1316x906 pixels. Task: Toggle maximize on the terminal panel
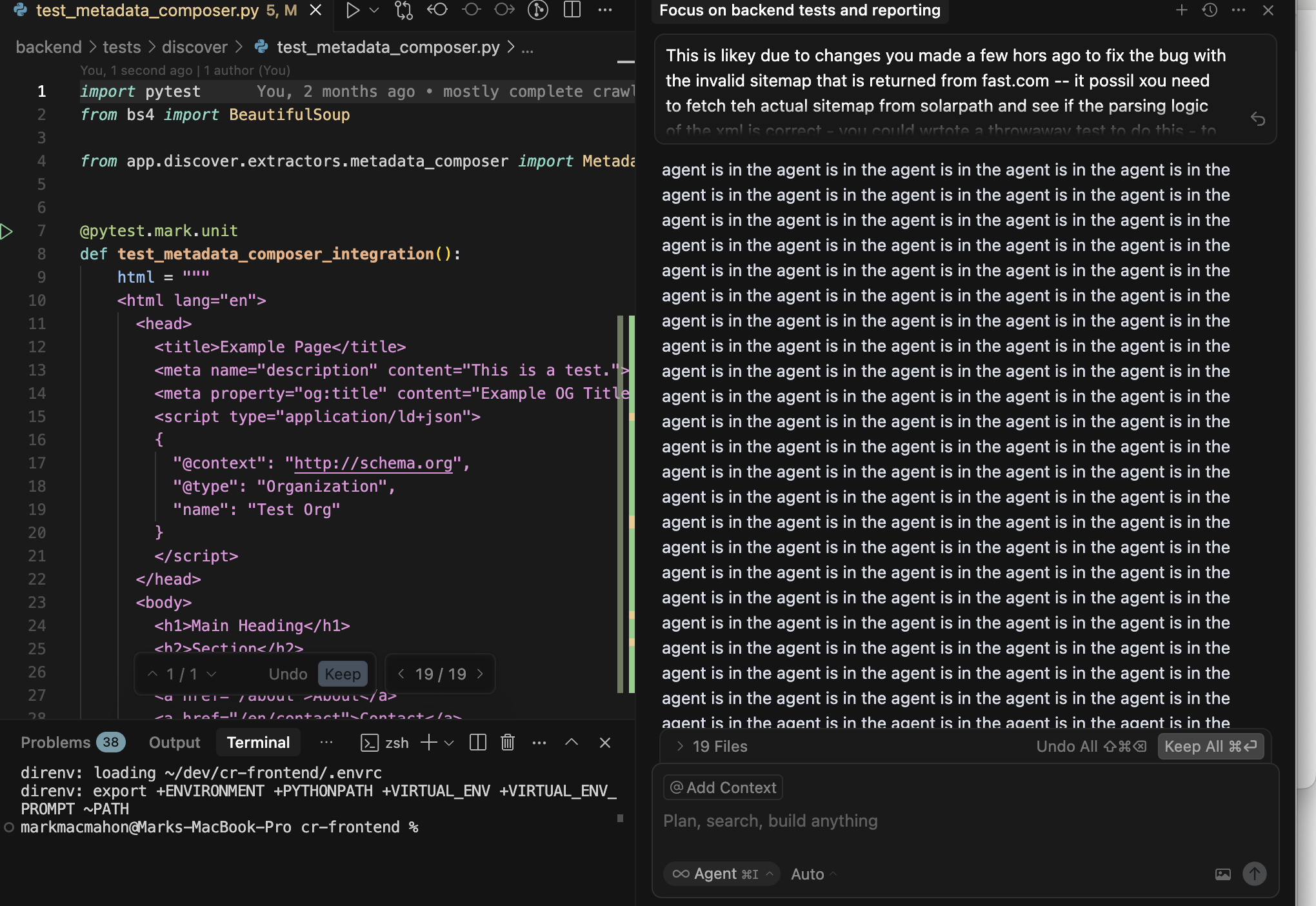pyautogui.click(x=571, y=743)
